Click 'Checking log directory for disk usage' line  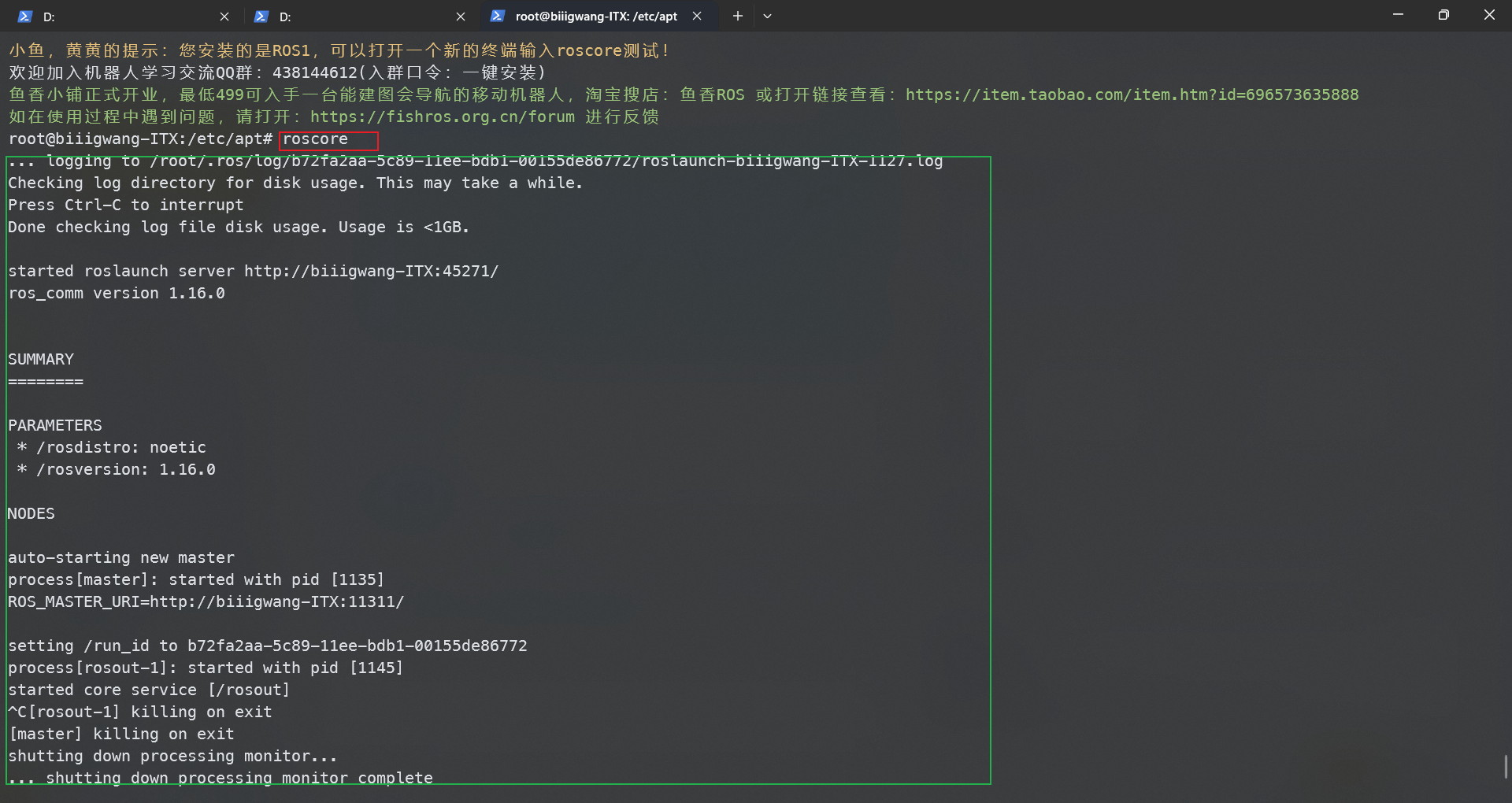(295, 183)
